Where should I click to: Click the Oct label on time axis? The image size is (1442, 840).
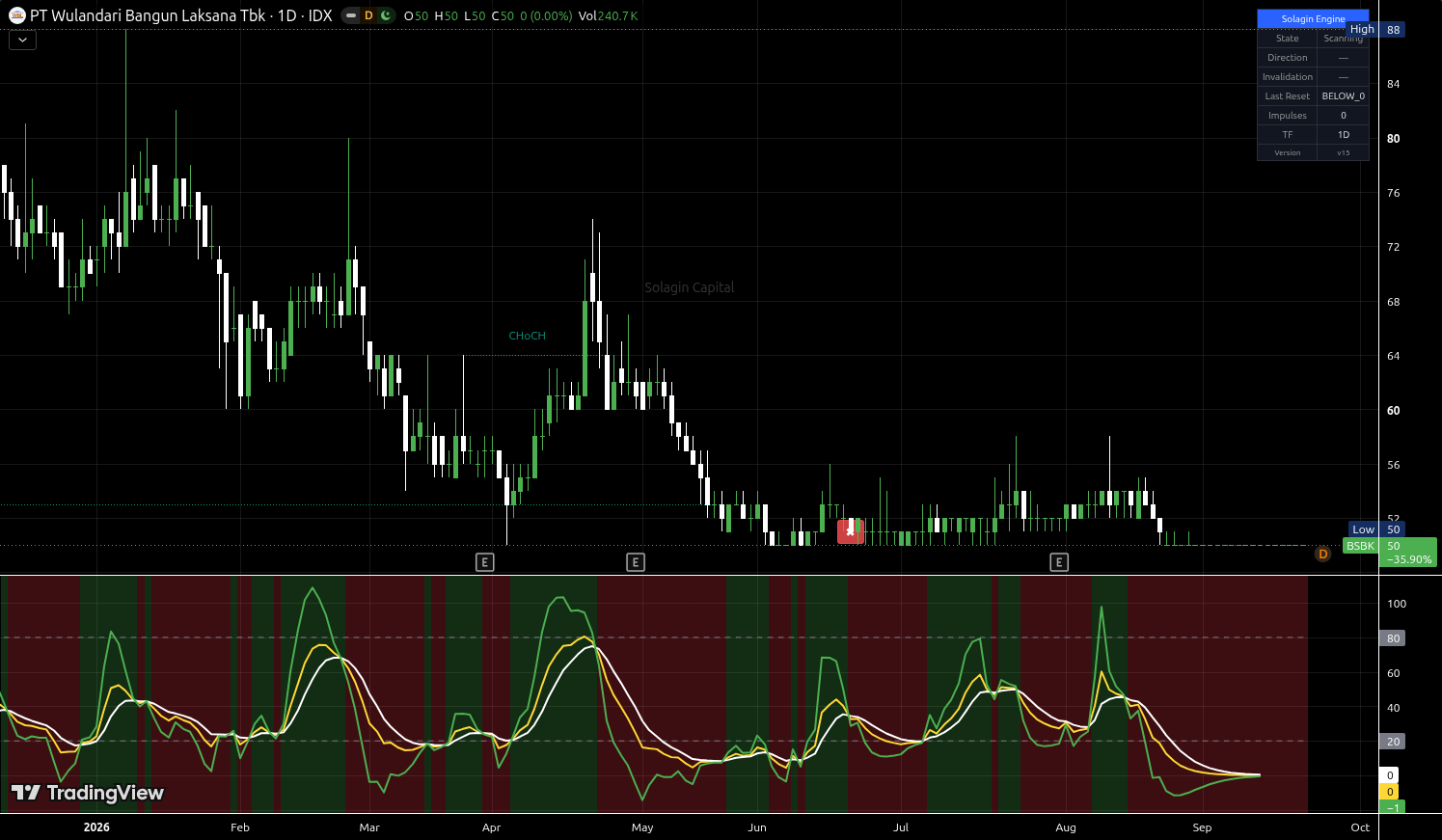click(1360, 827)
